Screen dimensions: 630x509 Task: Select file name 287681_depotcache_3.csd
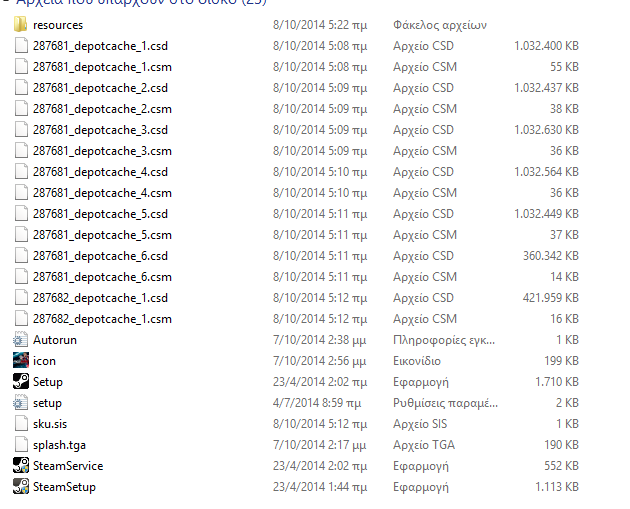point(100,130)
